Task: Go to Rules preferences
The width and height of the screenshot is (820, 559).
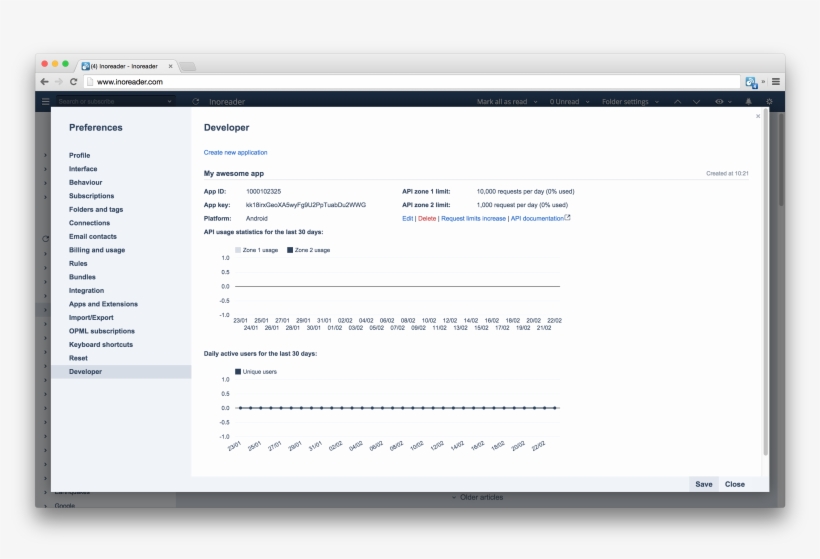Action: pos(78,264)
